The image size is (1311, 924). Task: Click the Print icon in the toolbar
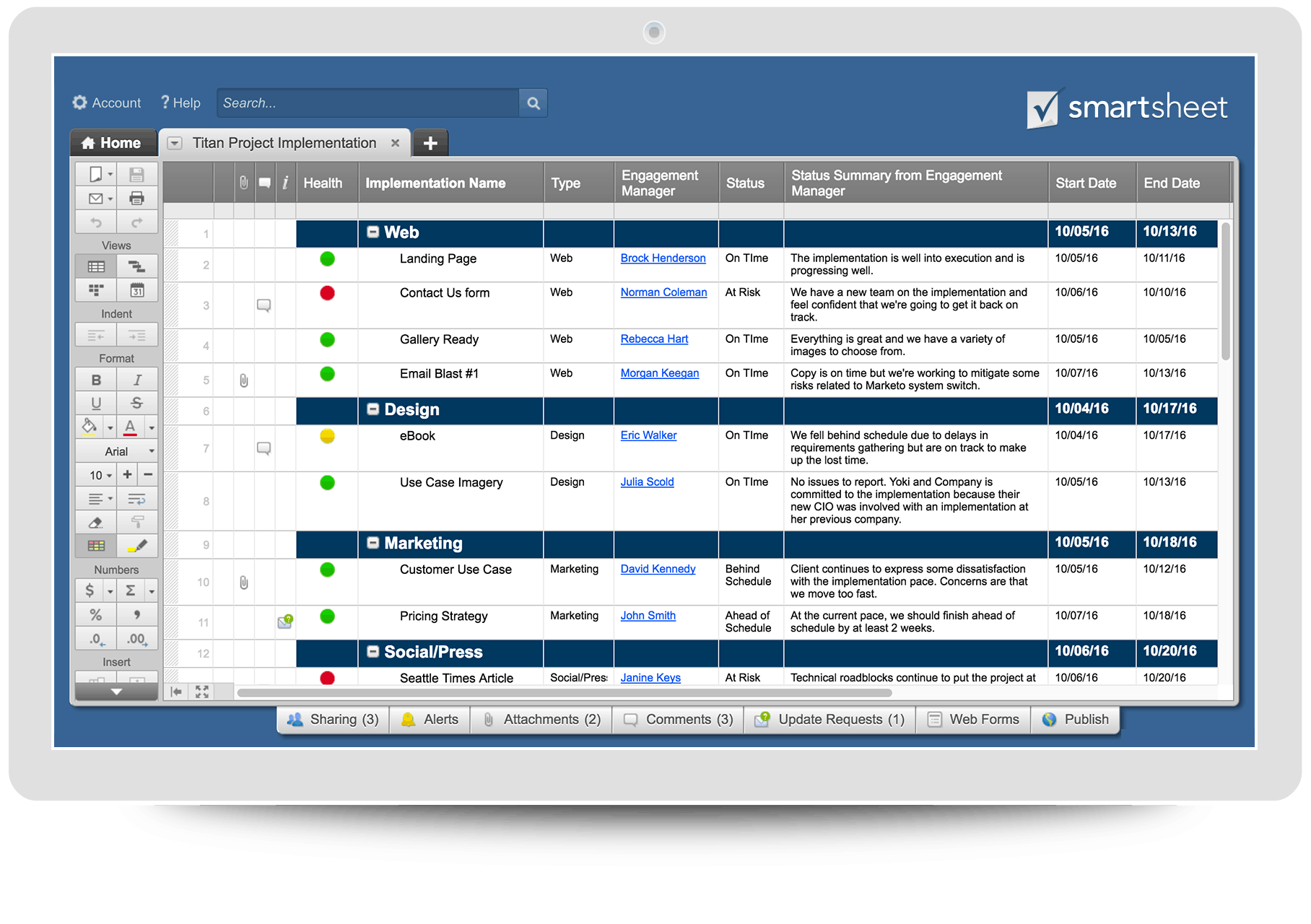136,199
